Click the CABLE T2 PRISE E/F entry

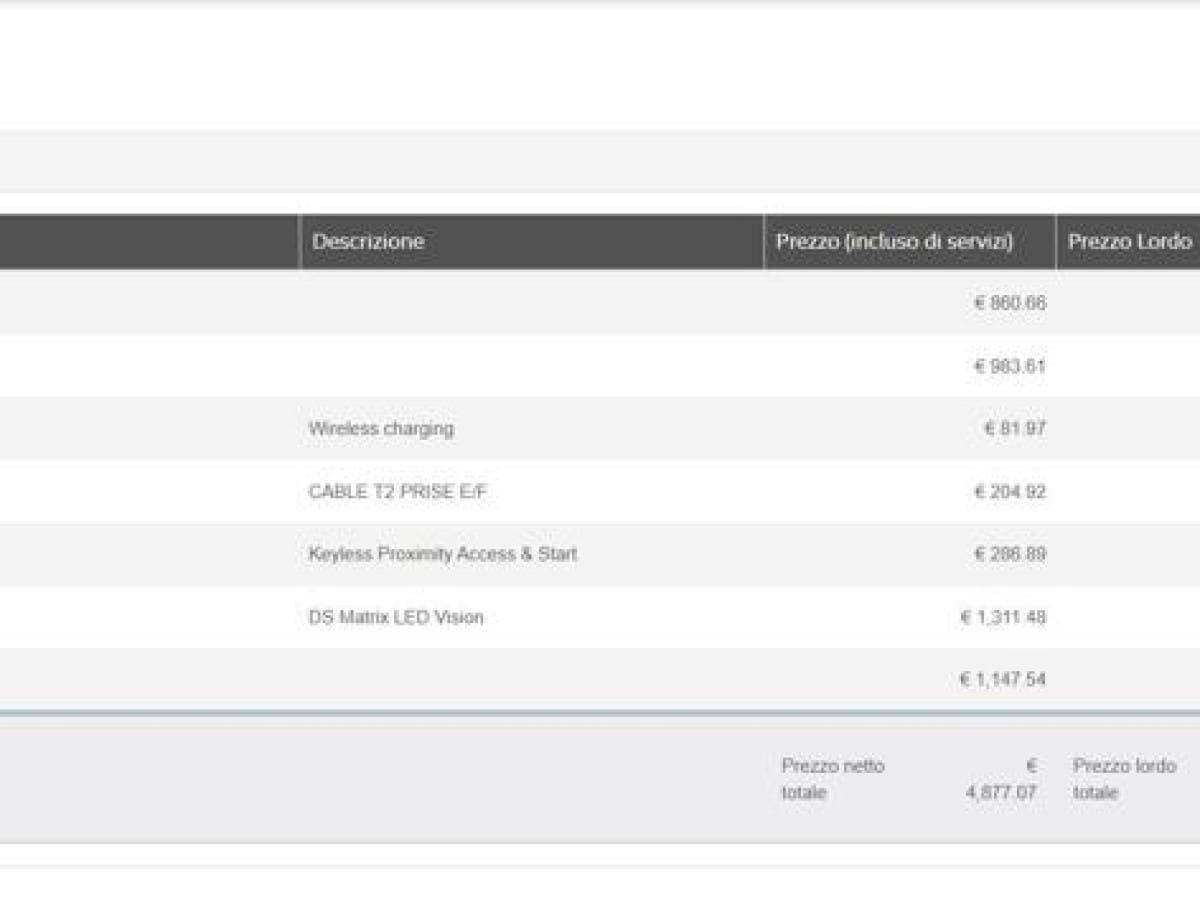(398, 492)
